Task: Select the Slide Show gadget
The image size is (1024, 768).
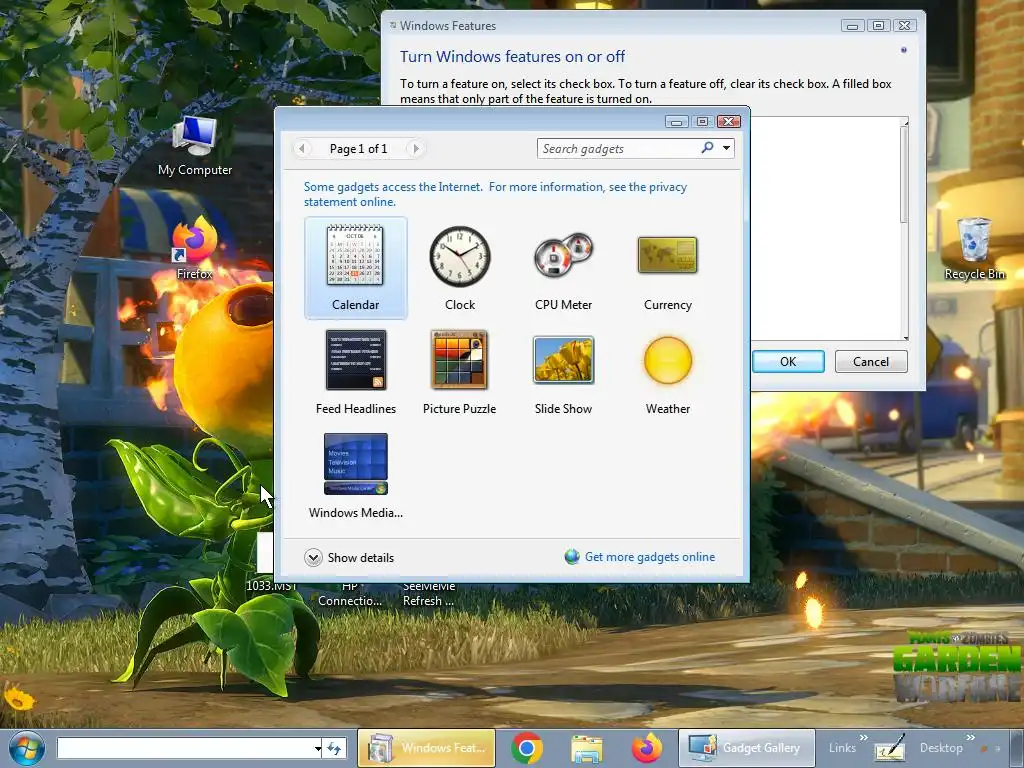Action: pos(563,372)
